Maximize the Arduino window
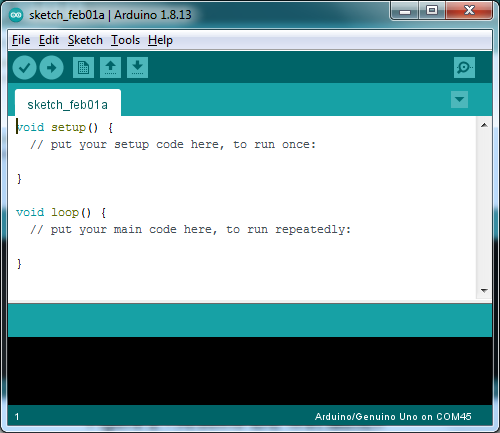500x433 pixels. 432,11
